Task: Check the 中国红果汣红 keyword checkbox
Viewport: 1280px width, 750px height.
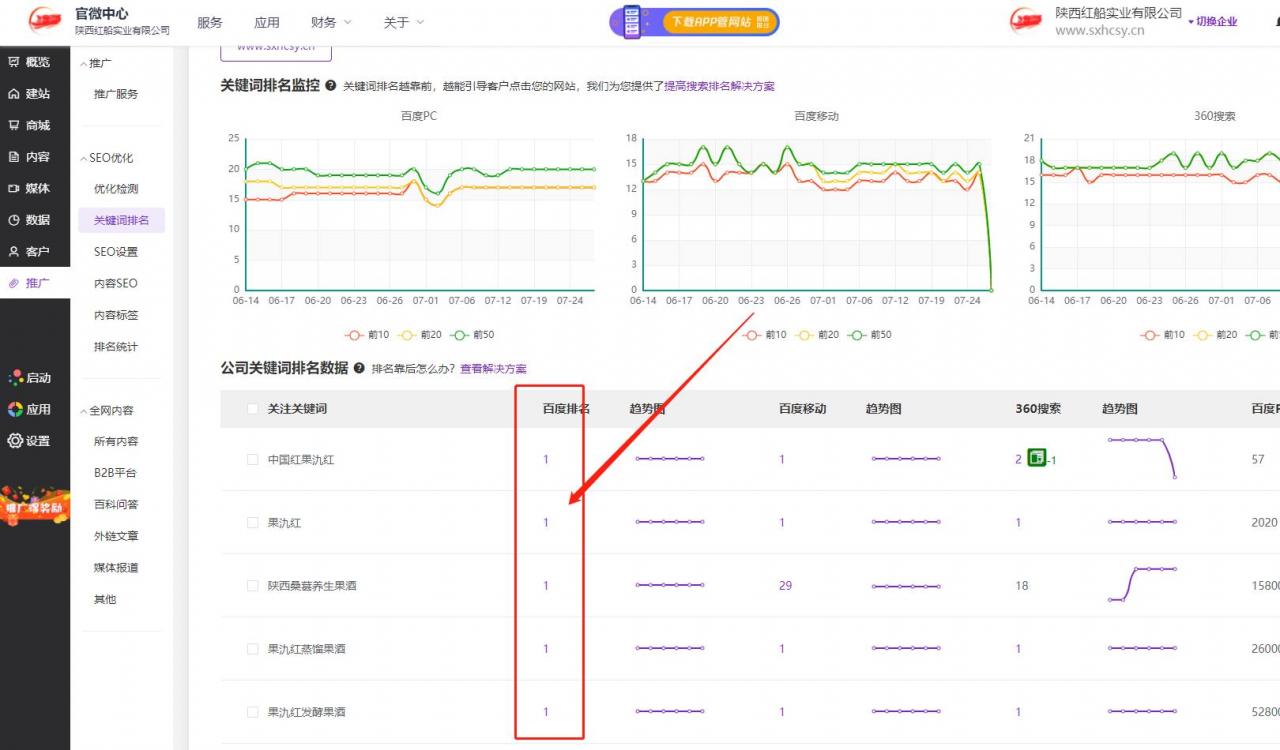Action: coord(252,459)
